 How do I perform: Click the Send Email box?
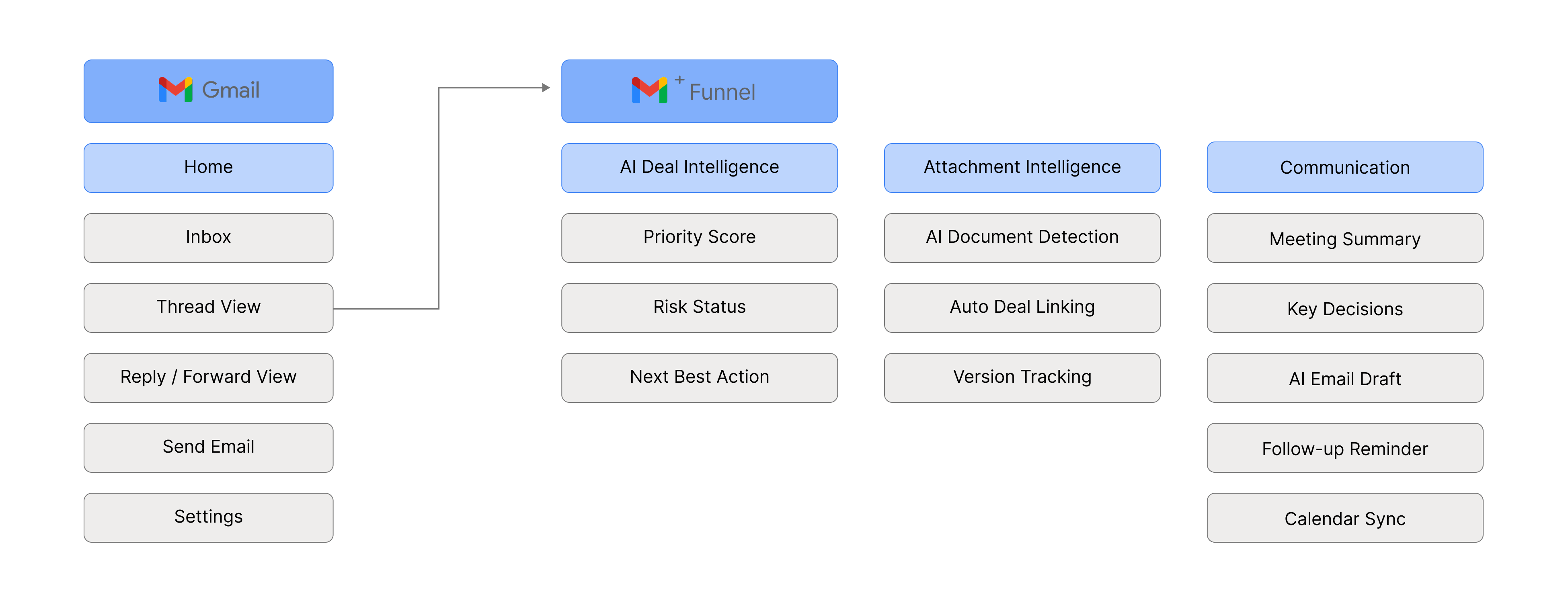click(x=208, y=447)
